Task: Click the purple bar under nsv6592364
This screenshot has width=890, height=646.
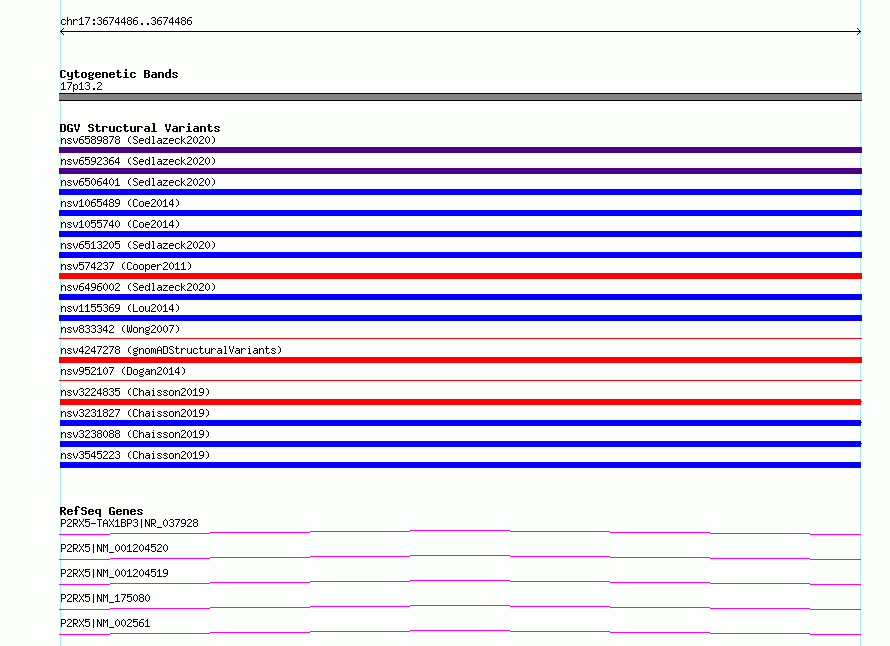Action: tap(460, 171)
